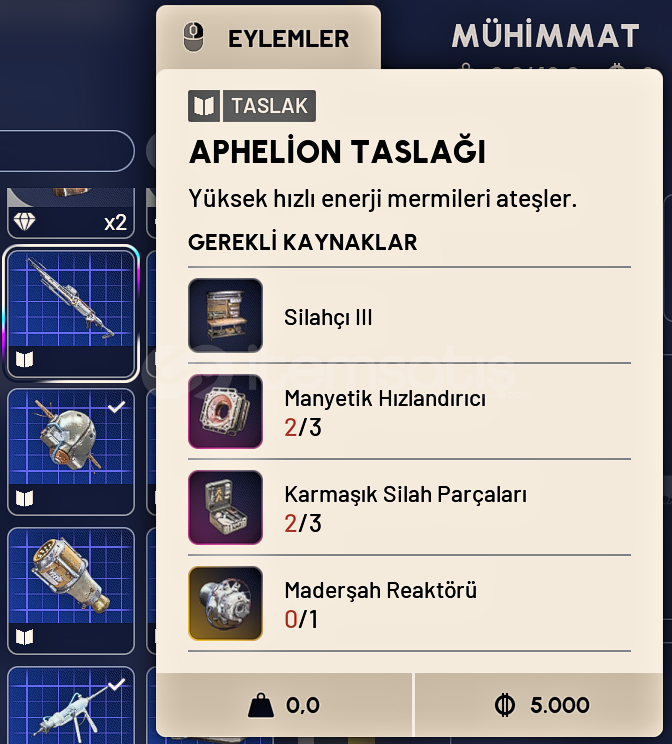Viewport: 672px width, 744px height.
Task: Switch to the MÜHİMMAT section
Action: [545, 37]
